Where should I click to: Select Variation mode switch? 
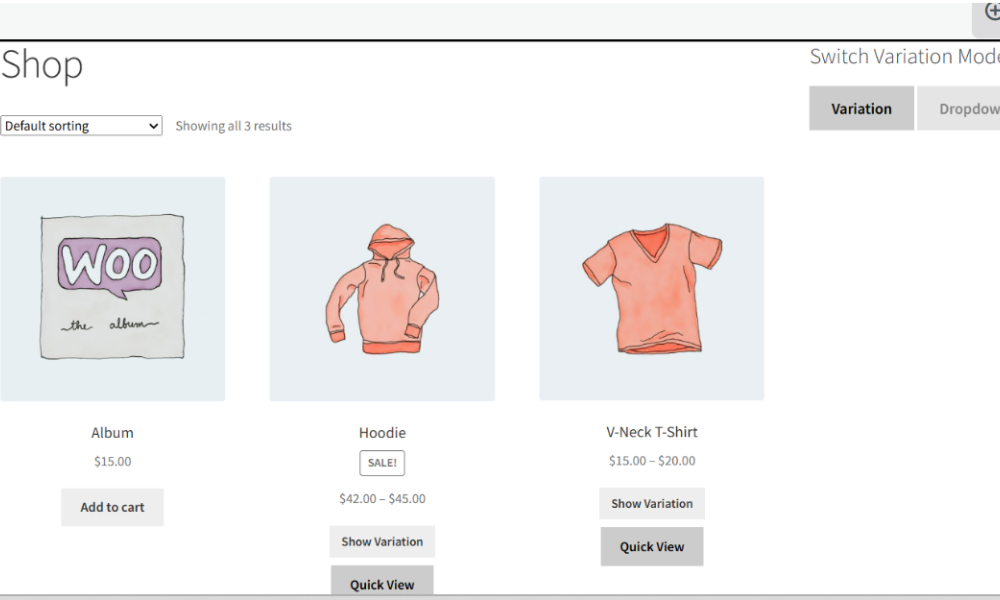point(861,107)
